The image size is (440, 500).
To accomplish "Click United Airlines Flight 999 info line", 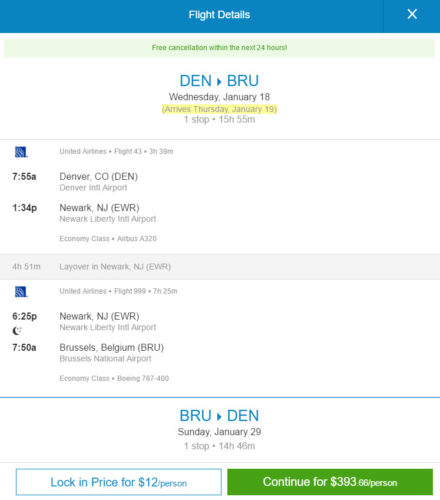I will 118,291.
